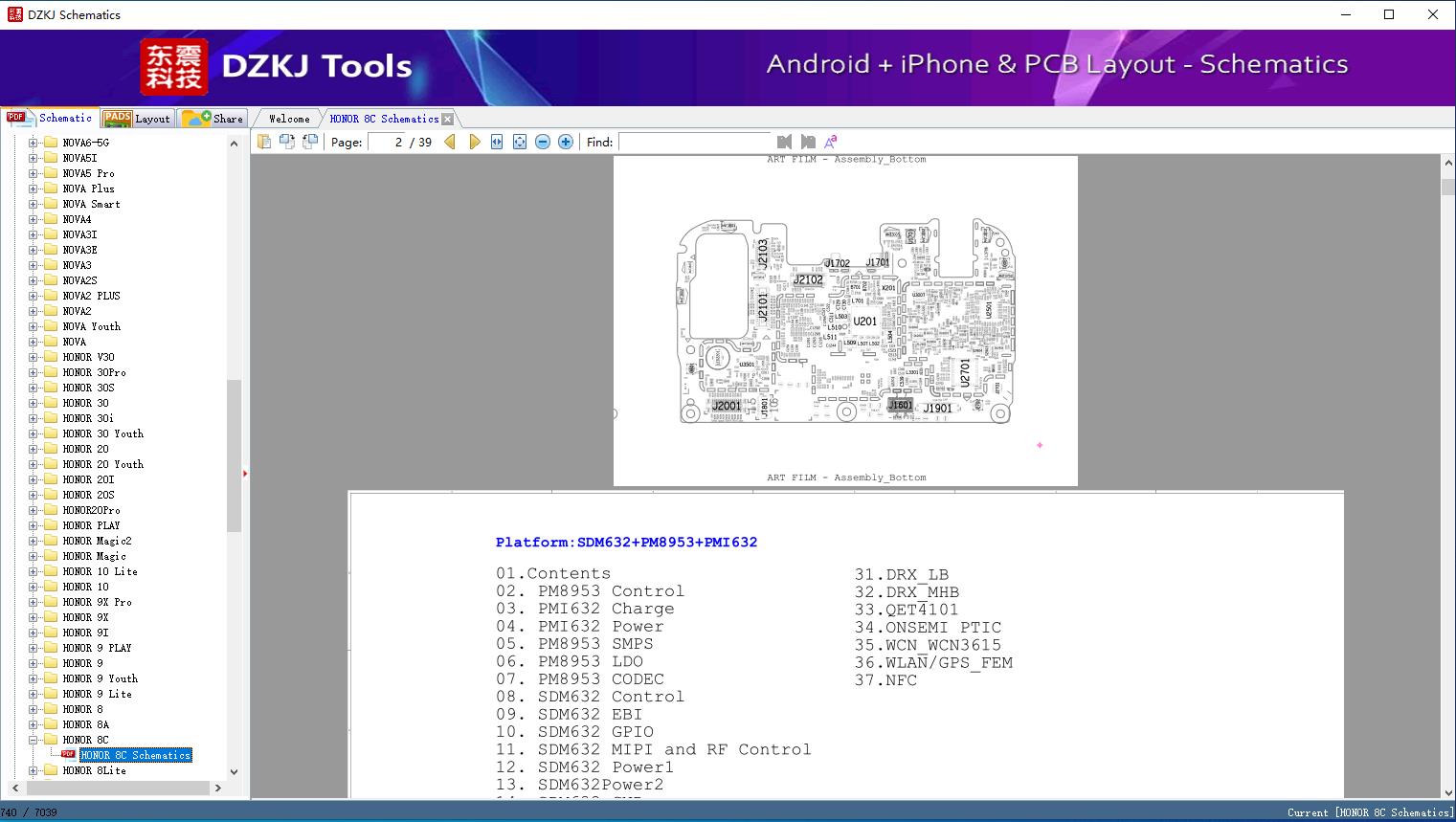Go to next page arrow
Image resolution: width=1456 pixels, height=822 pixels.
474,142
